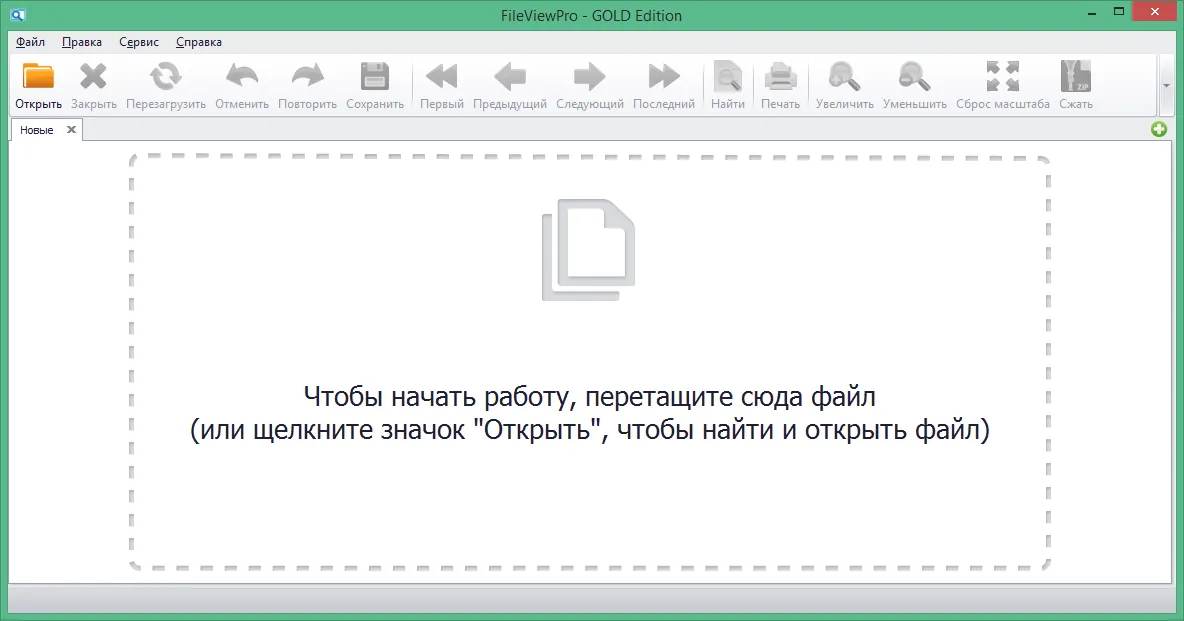Screen dimensions: 1184x621
Task: Go to first page via Первый
Action: (x=442, y=77)
